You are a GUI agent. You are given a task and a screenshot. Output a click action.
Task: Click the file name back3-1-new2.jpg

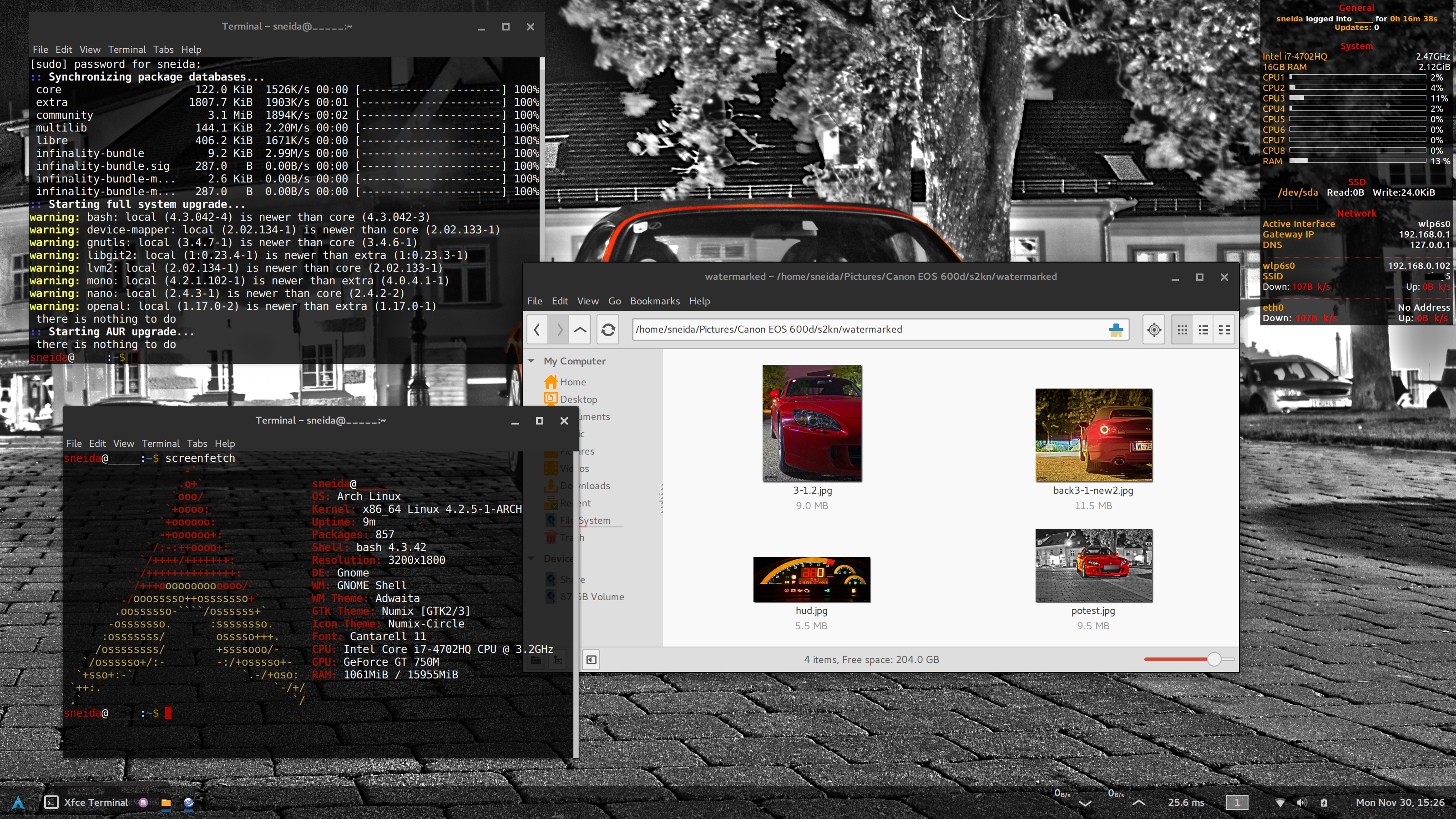(x=1093, y=490)
